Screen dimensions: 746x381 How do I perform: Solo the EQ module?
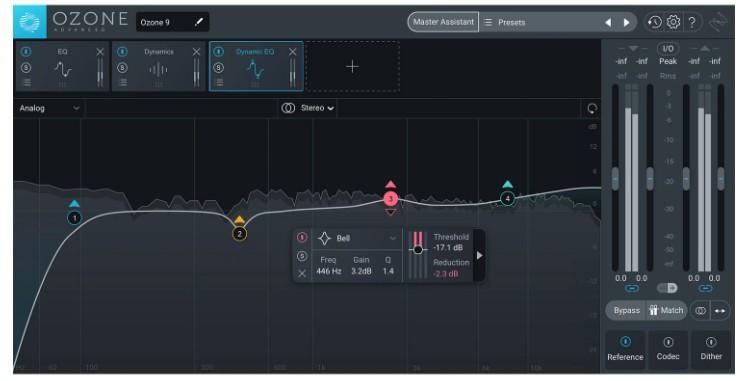pyautogui.click(x=26, y=68)
